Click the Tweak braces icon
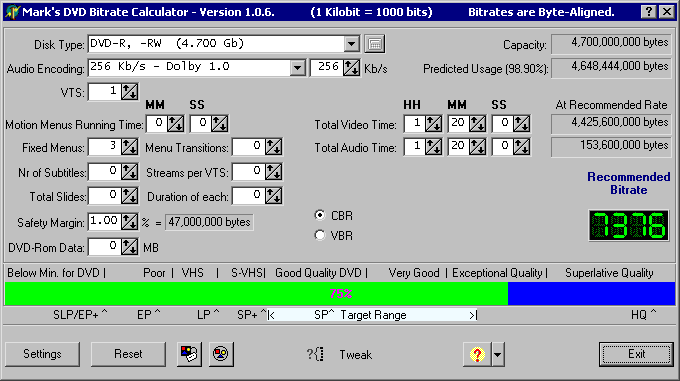 pyautogui.click(x=315, y=354)
